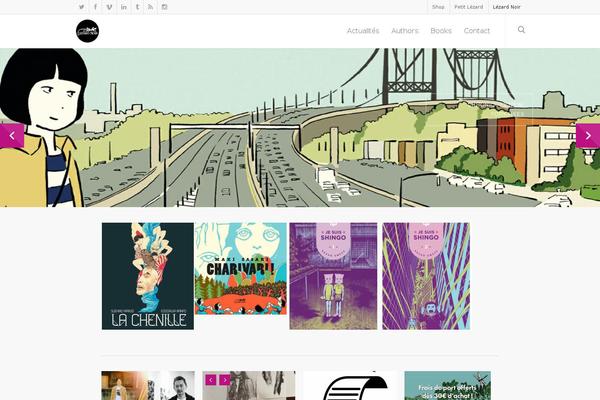The height and width of the screenshot is (400, 600).
Task: Open the Books menu
Action: (441, 31)
